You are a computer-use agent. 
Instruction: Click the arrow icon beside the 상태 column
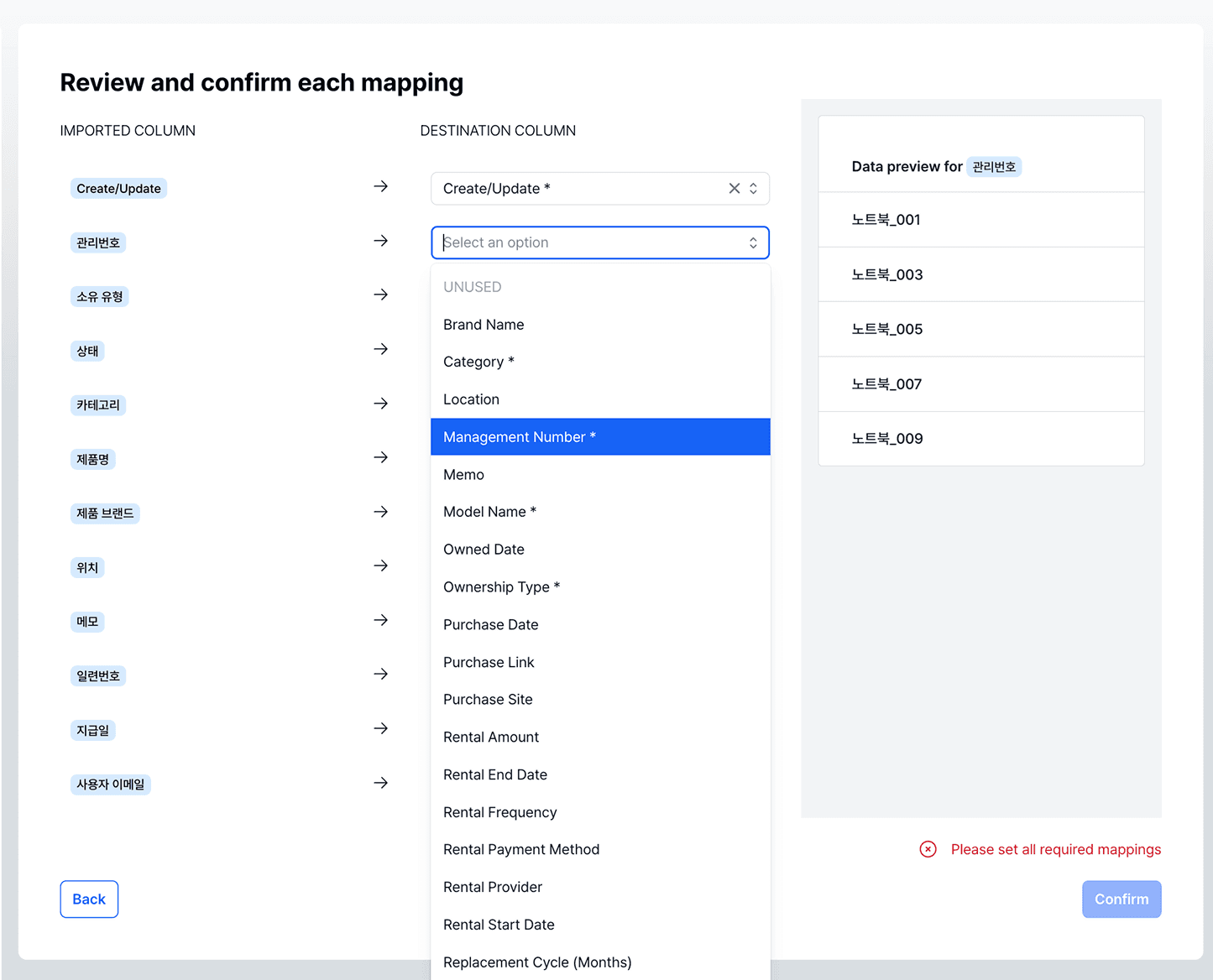point(380,349)
